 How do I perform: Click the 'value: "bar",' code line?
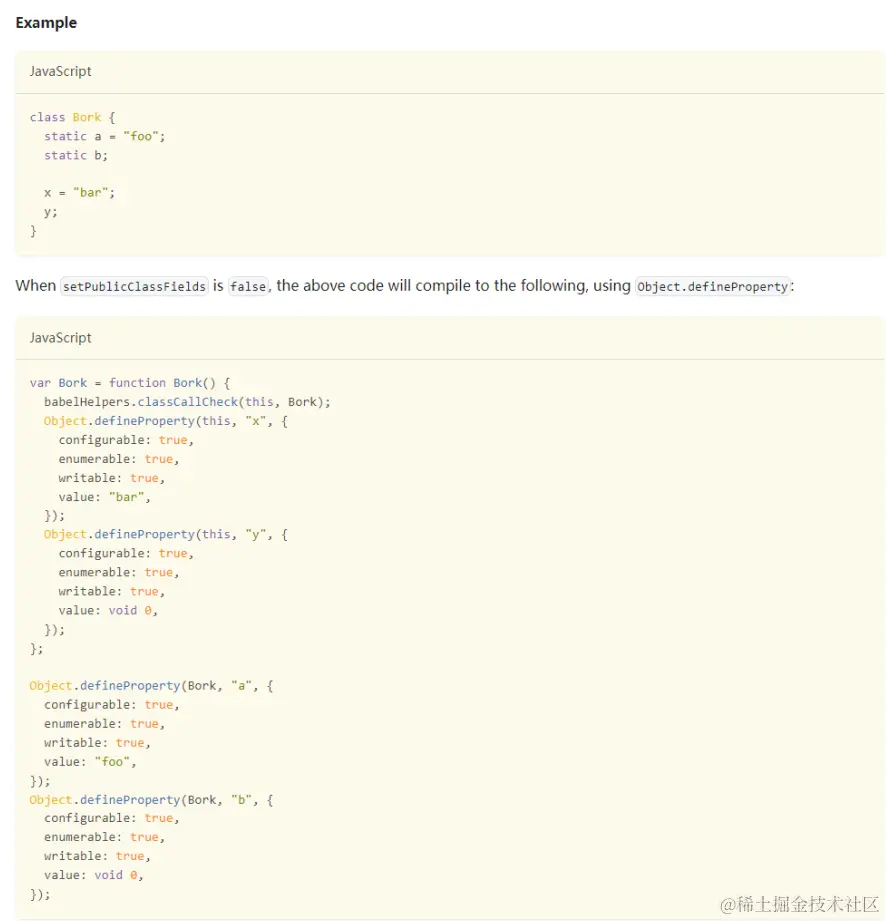click(x=105, y=497)
